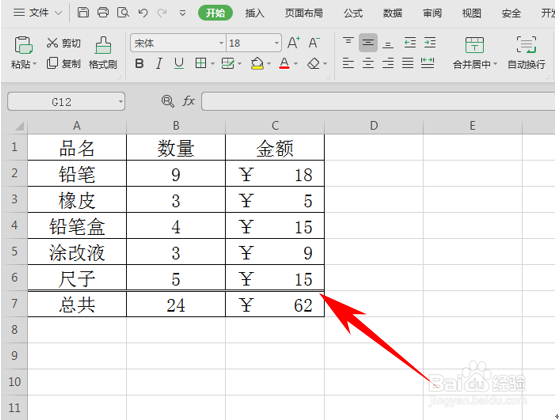This screenshot has height=420, width=559.
Task: Apply yellow fill color
Action: pos(257,63)
